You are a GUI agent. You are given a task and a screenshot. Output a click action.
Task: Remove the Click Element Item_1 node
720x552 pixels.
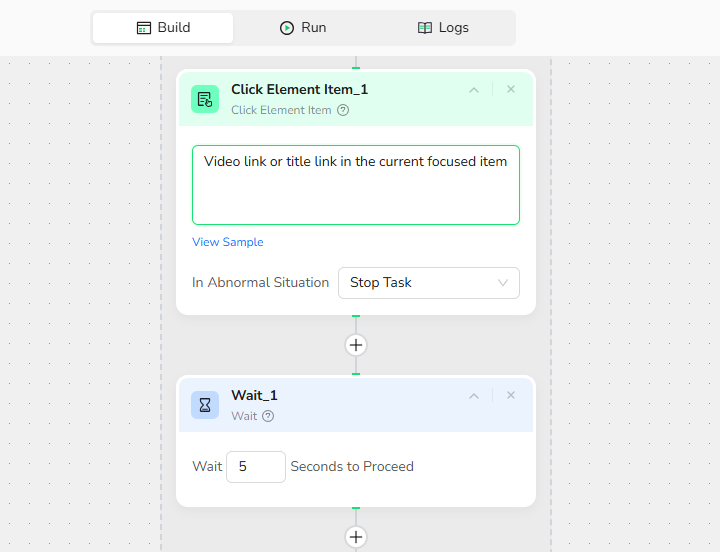pyautogui.click(x=511, y=89)
